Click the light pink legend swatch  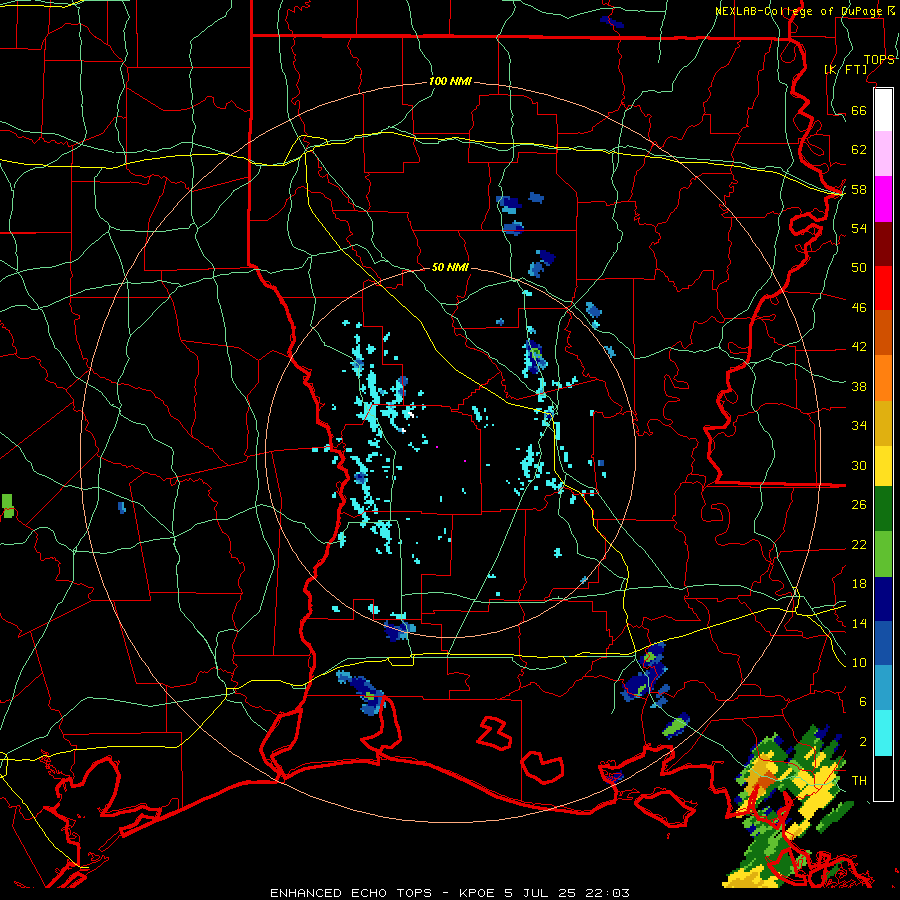(x=883, y=154)
